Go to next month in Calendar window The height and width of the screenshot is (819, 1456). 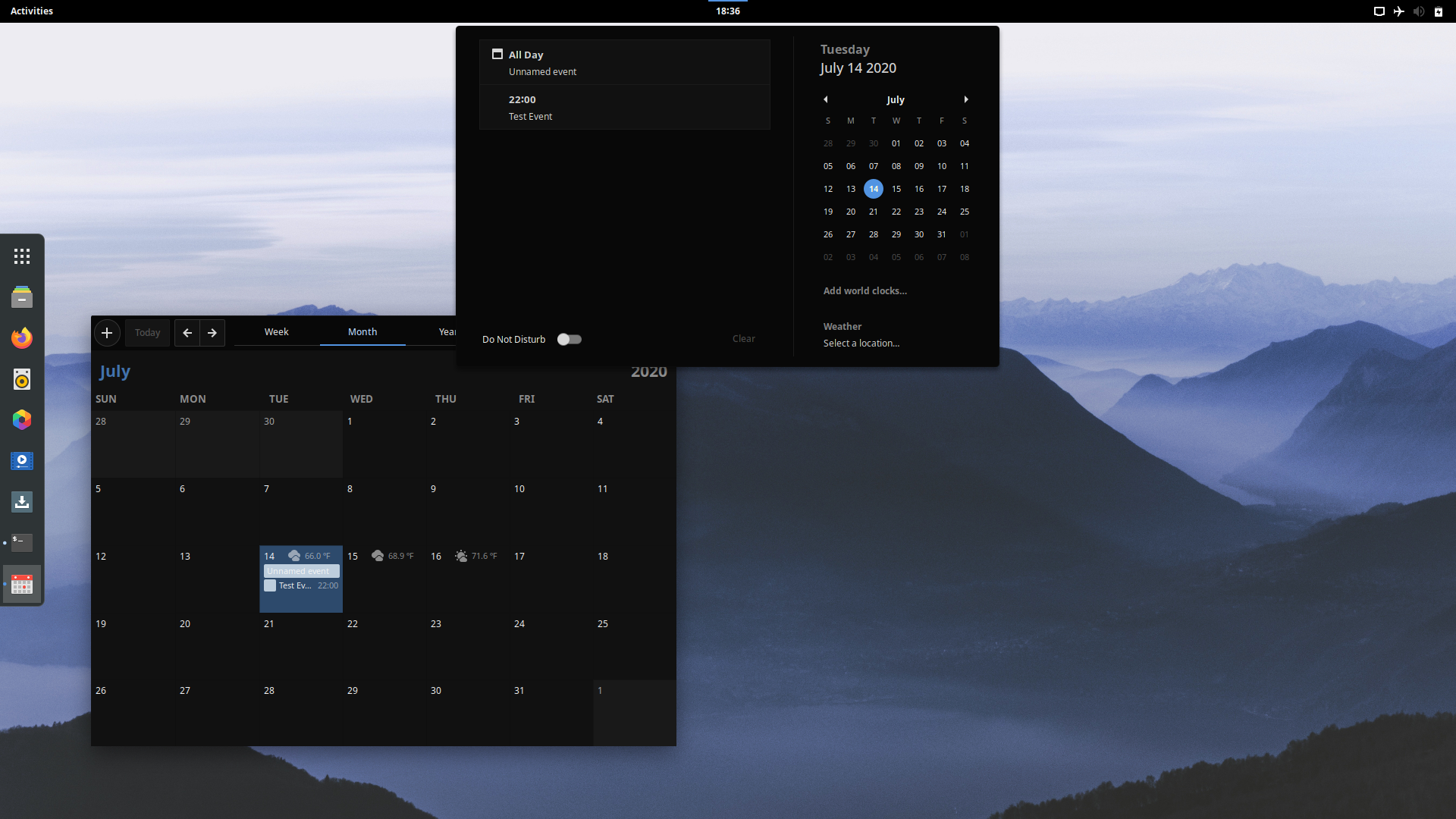(x=212, y=333)
